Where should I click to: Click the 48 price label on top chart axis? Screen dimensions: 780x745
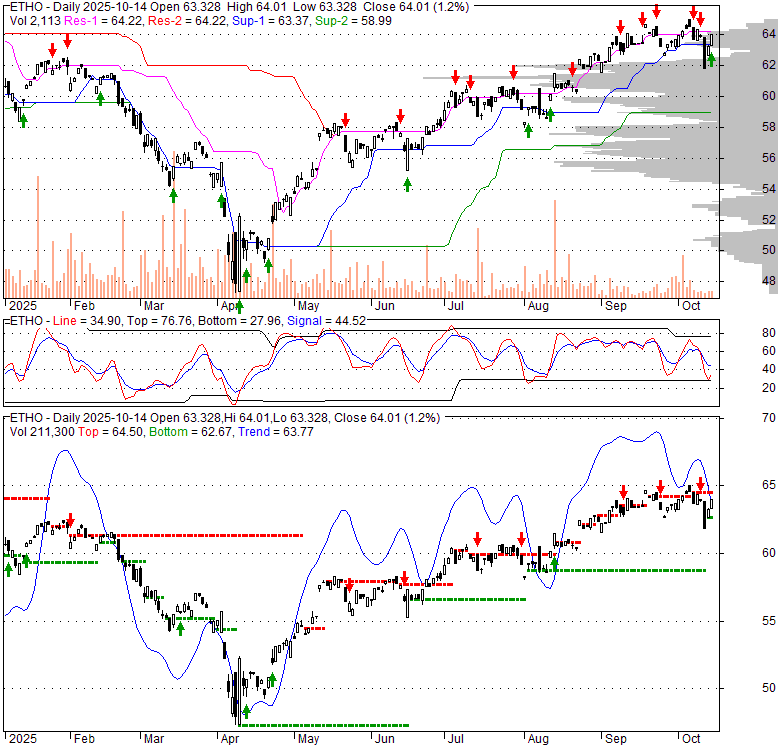pos(769,281)
